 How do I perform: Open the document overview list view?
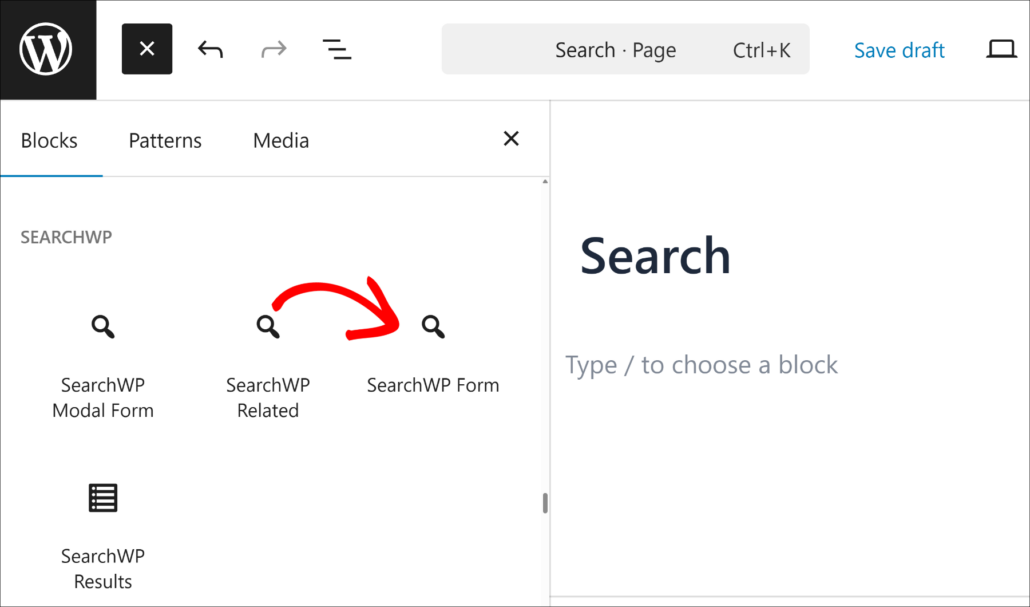point(337,49)
